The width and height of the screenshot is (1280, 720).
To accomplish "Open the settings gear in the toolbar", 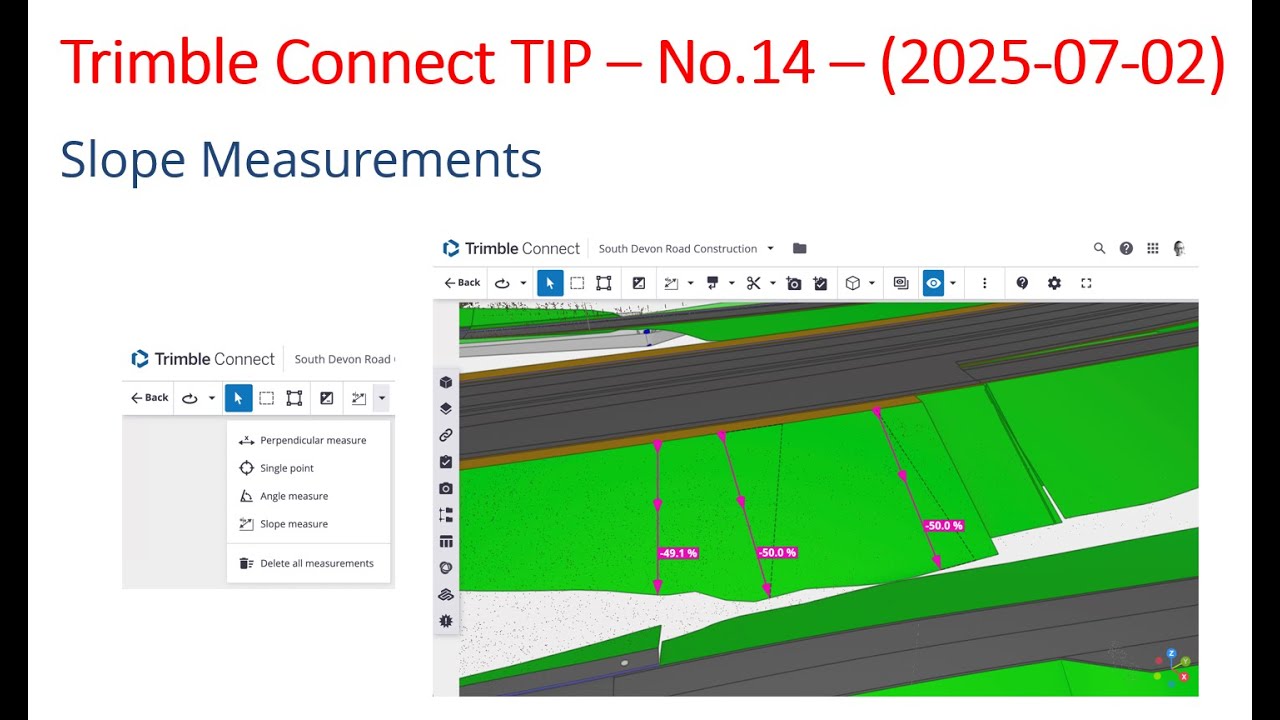I will coord(1054,283).
